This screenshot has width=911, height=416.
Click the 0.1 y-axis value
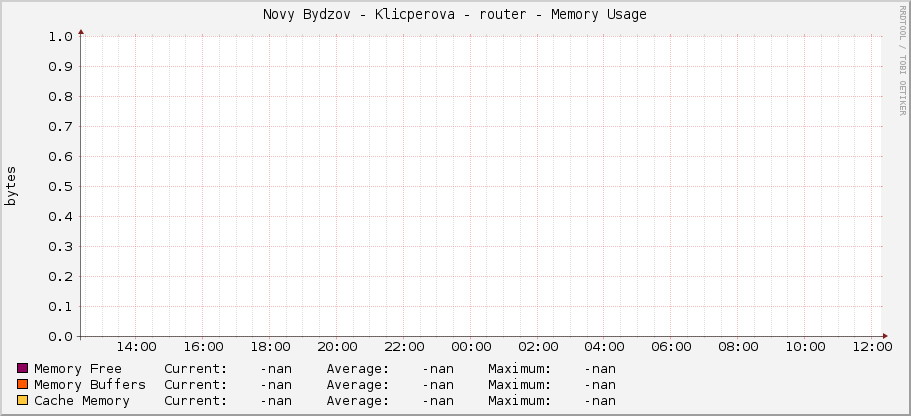(60, 307)
